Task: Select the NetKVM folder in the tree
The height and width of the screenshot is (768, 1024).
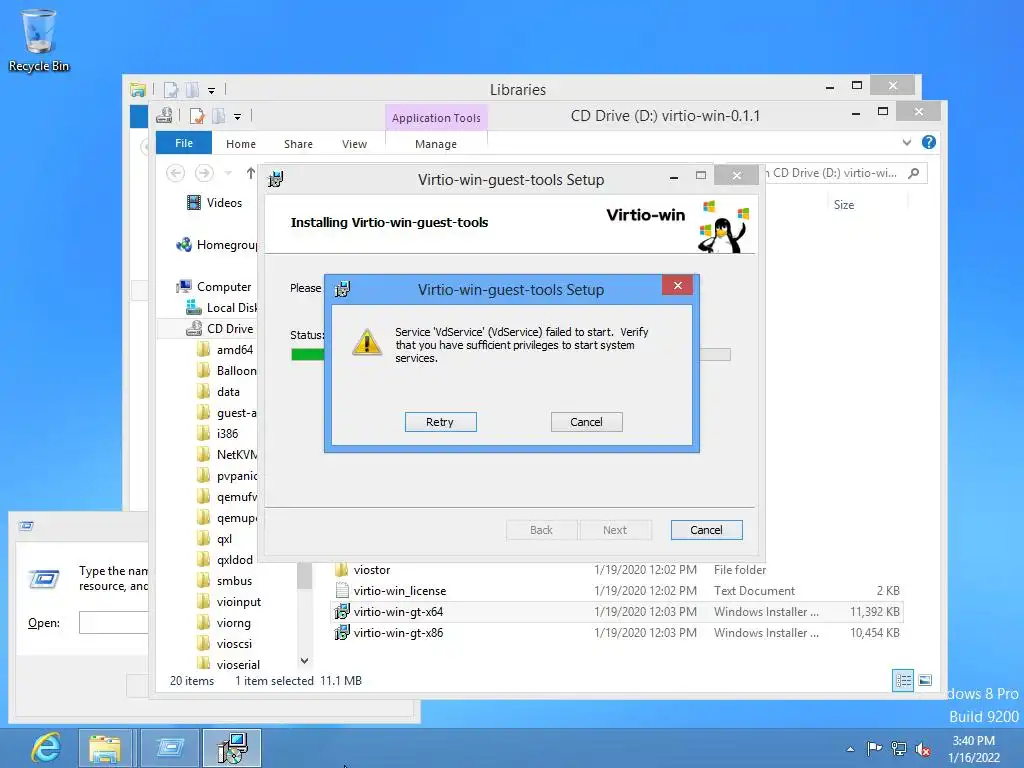Action: click(x=227, y=455)
